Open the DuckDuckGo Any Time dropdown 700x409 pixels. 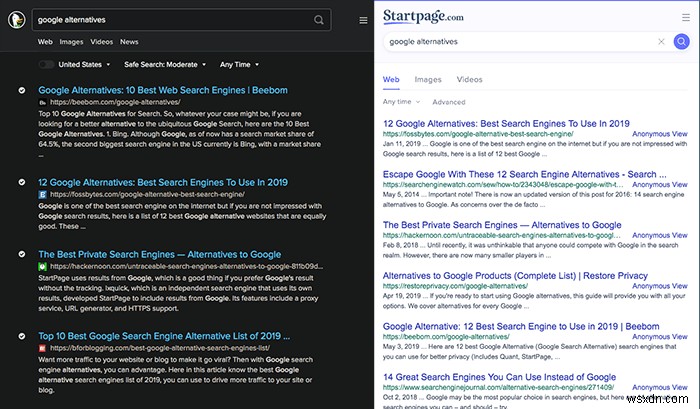coord(237,64)
